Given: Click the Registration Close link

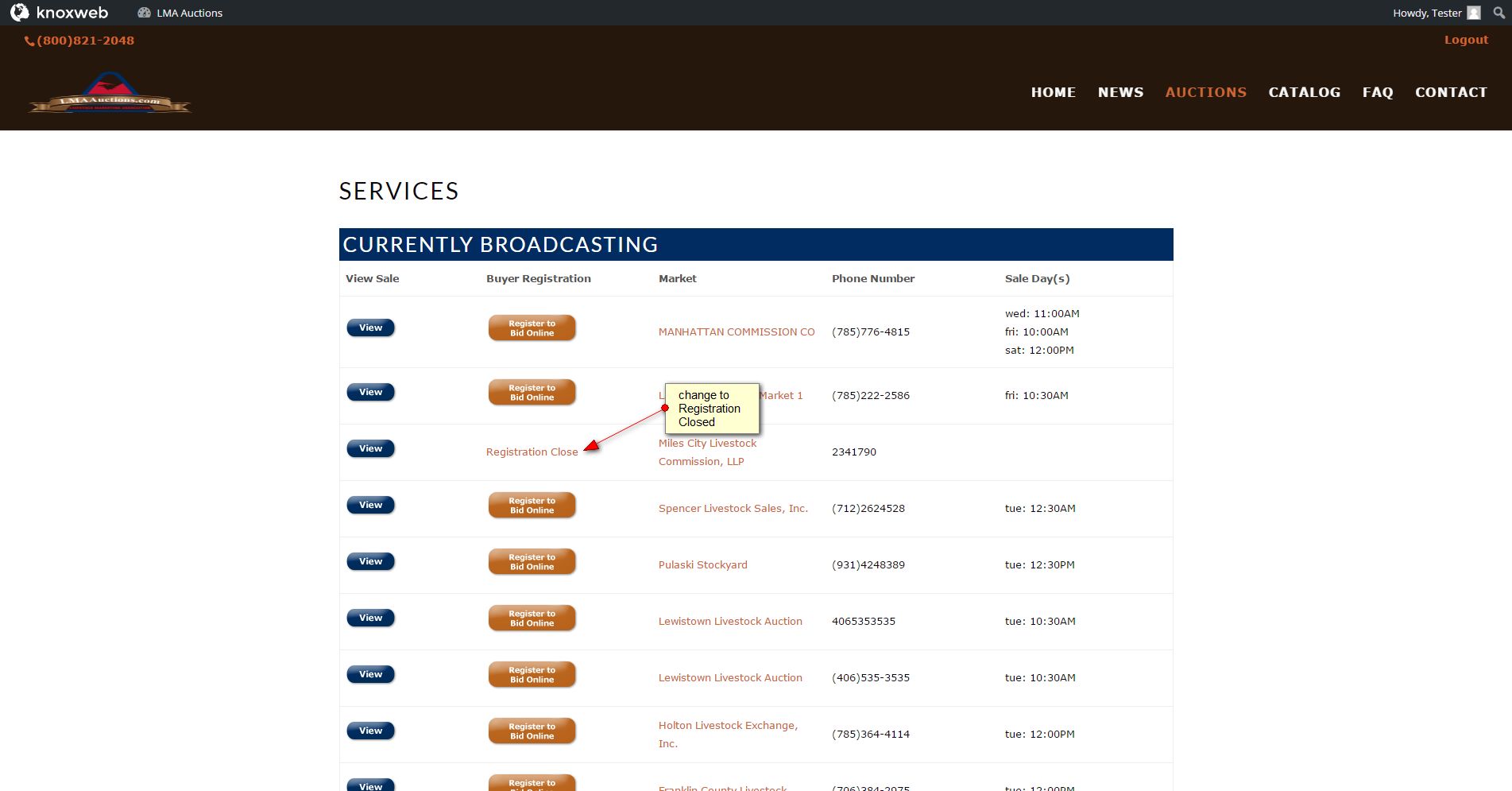Looking at the screenshot, I should [x=532, y=452].
